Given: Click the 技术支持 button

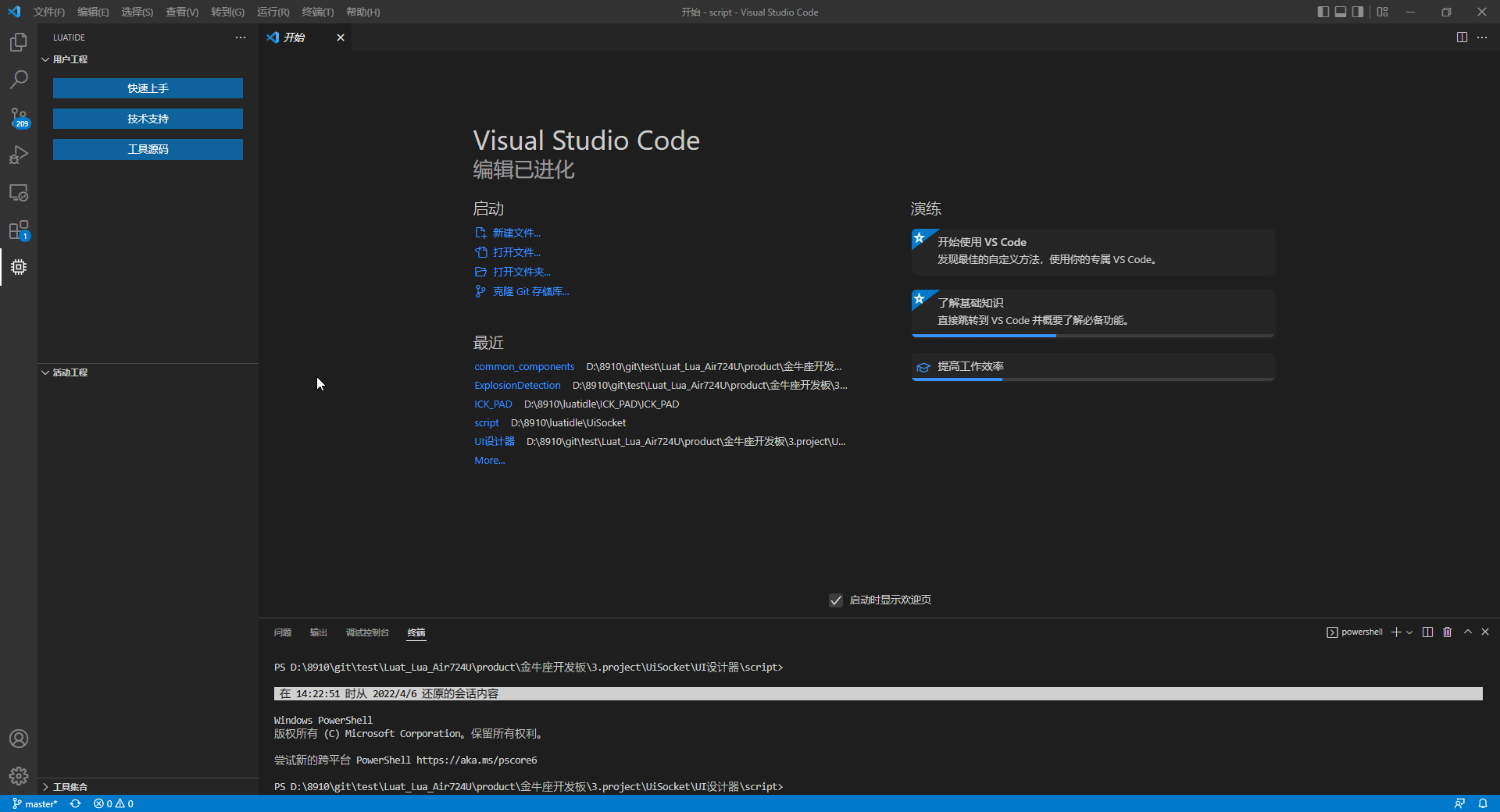Looking at the screenshot, I should 148,119.
